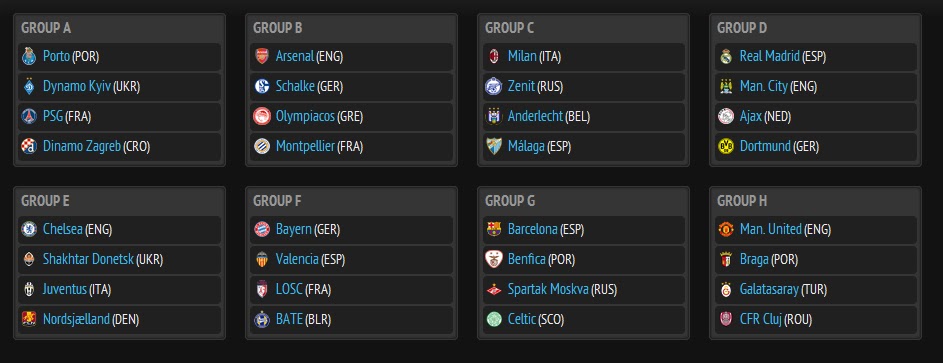Open the Milan team link

[522, 56]
